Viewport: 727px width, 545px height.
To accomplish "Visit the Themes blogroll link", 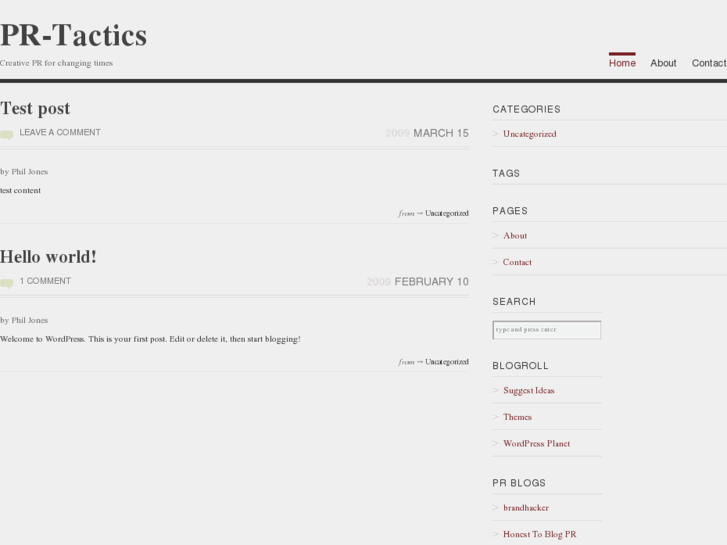I will [517, 417].
